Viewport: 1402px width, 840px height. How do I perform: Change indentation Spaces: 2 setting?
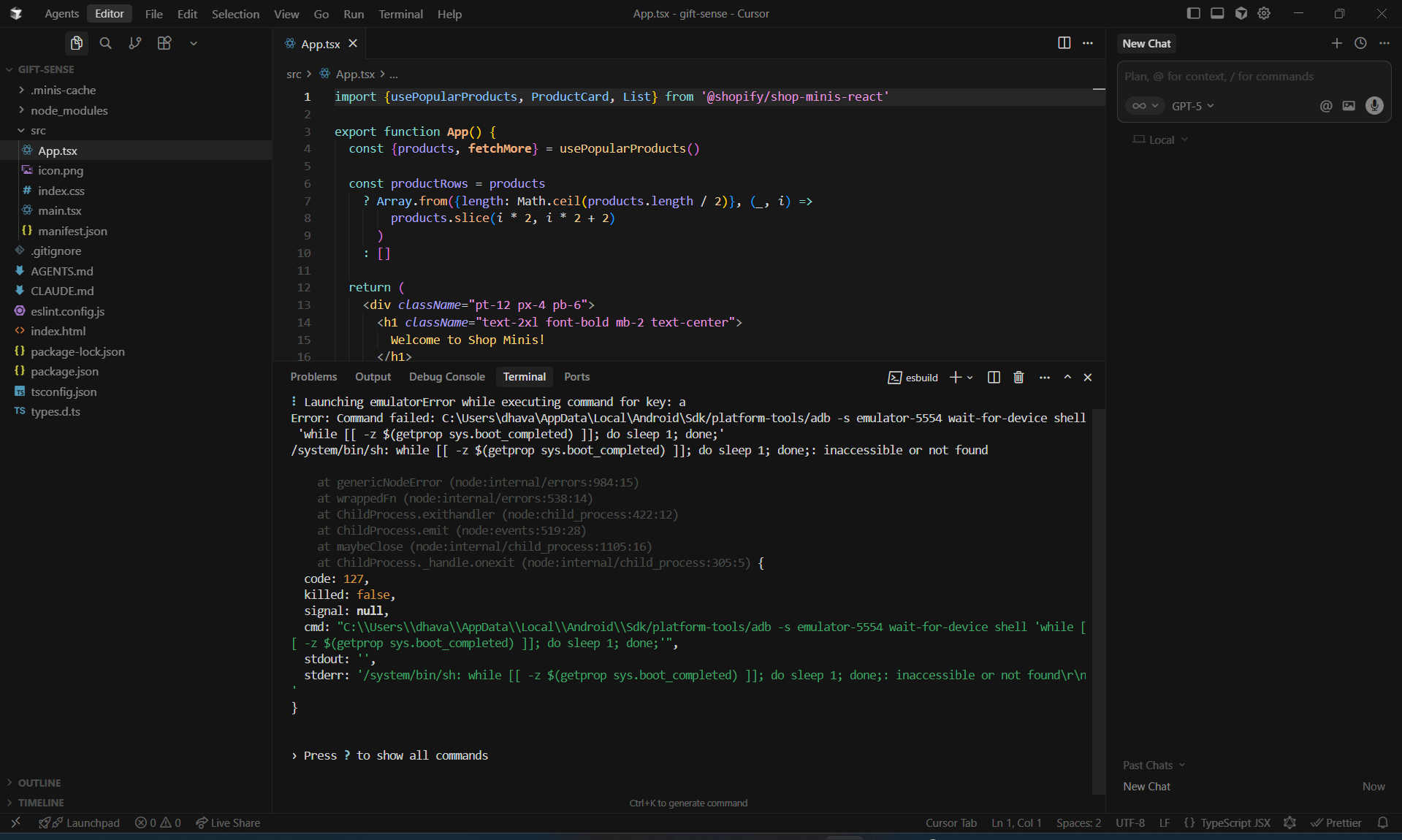[1078, 822]
